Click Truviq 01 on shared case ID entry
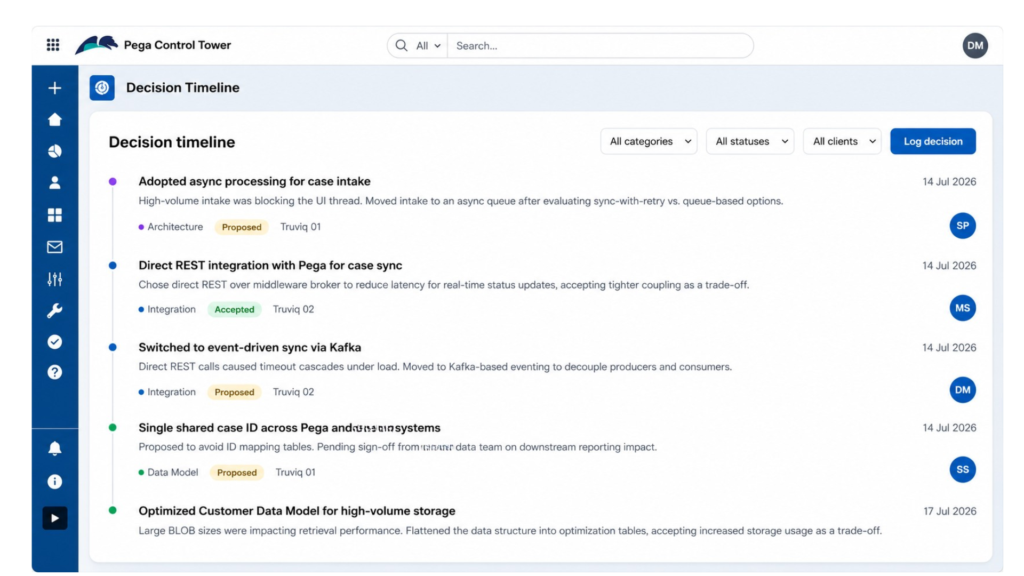The image size is (1024, 576). coord(295,473)
